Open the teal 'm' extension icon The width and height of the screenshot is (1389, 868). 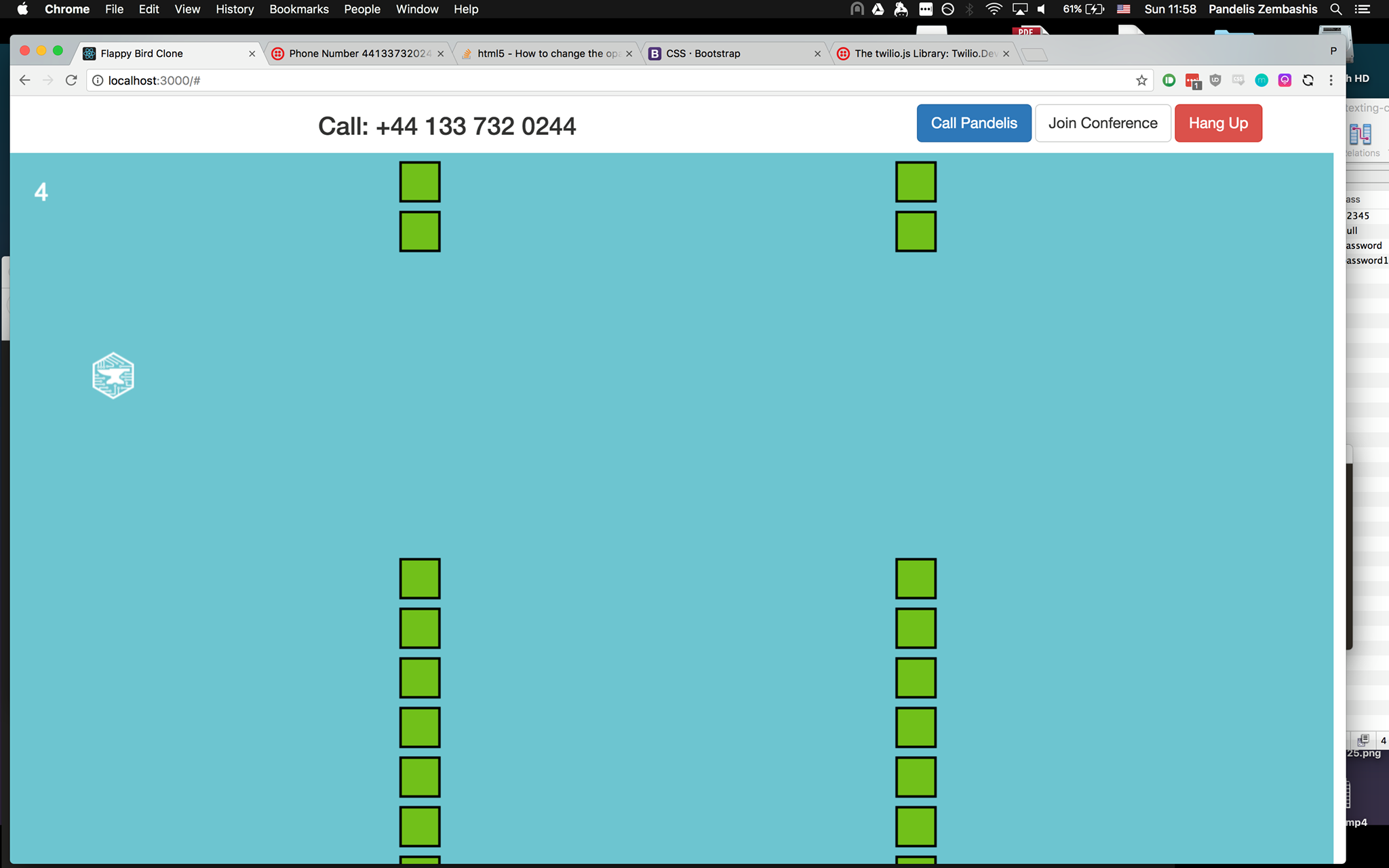click(x=1261, y=80)
